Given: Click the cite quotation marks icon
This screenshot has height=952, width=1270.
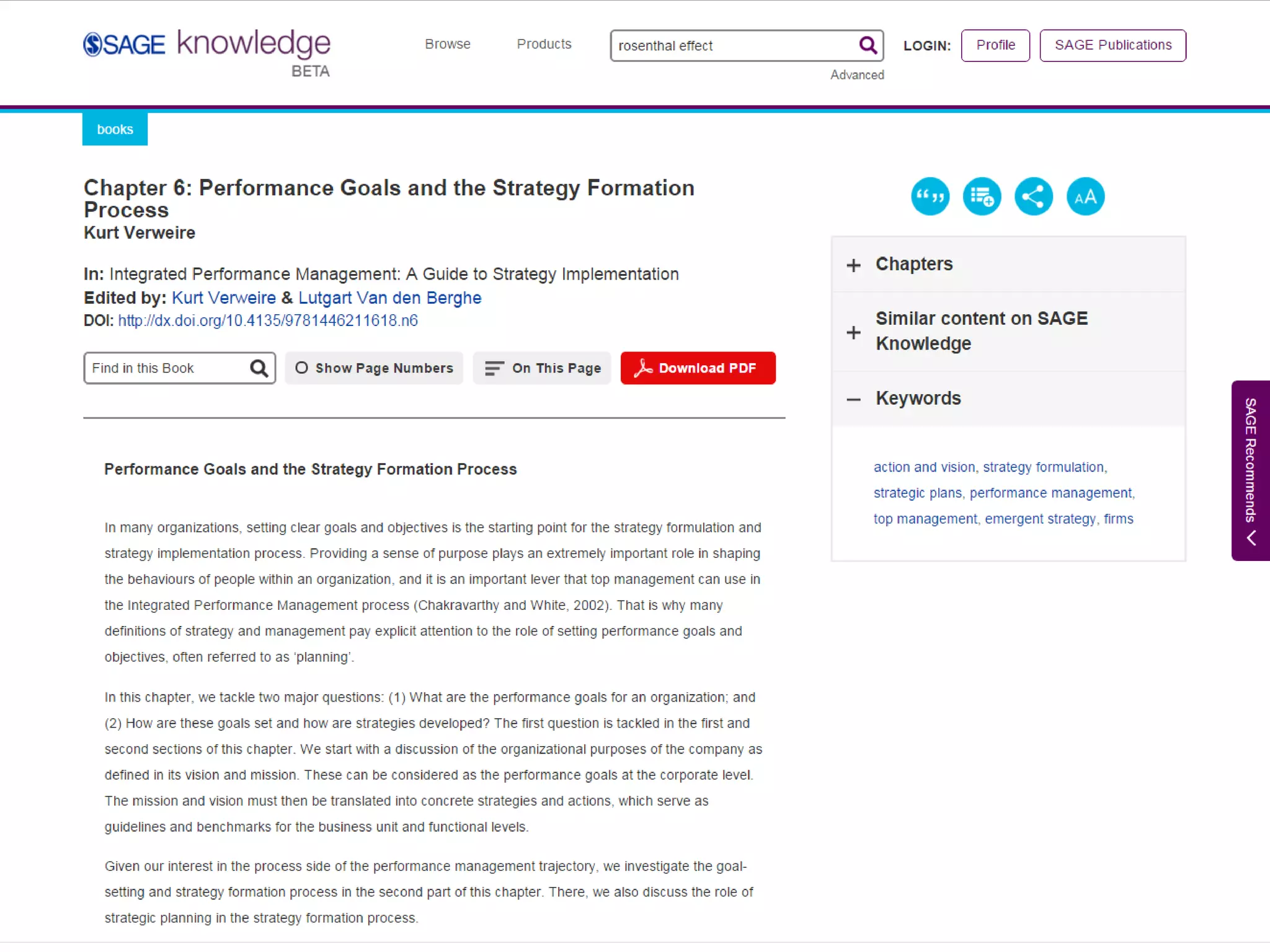Looking at the screenshot, I should [930, 196].
